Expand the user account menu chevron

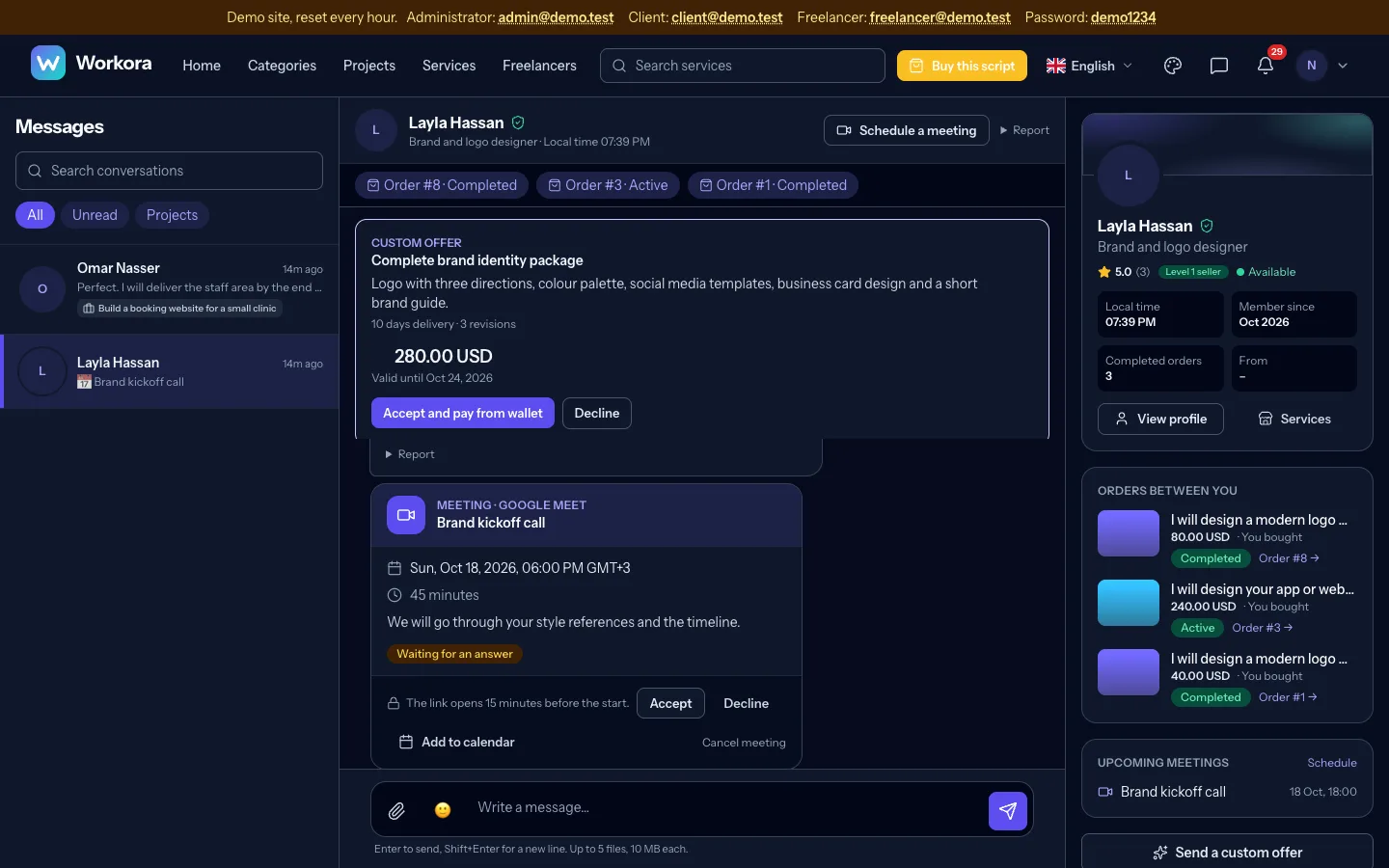[1343, 66]
